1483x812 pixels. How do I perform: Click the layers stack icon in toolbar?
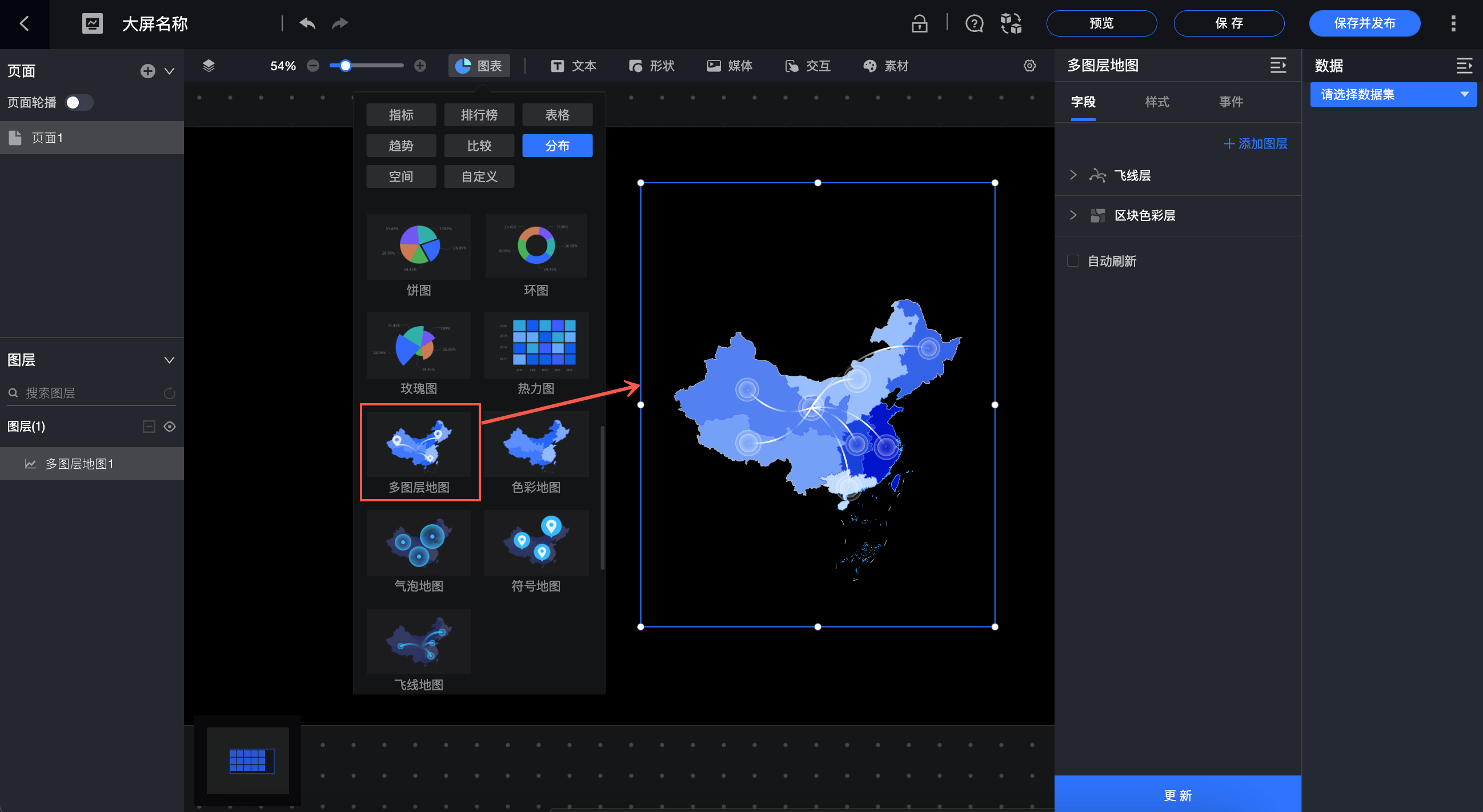[209, 66]
